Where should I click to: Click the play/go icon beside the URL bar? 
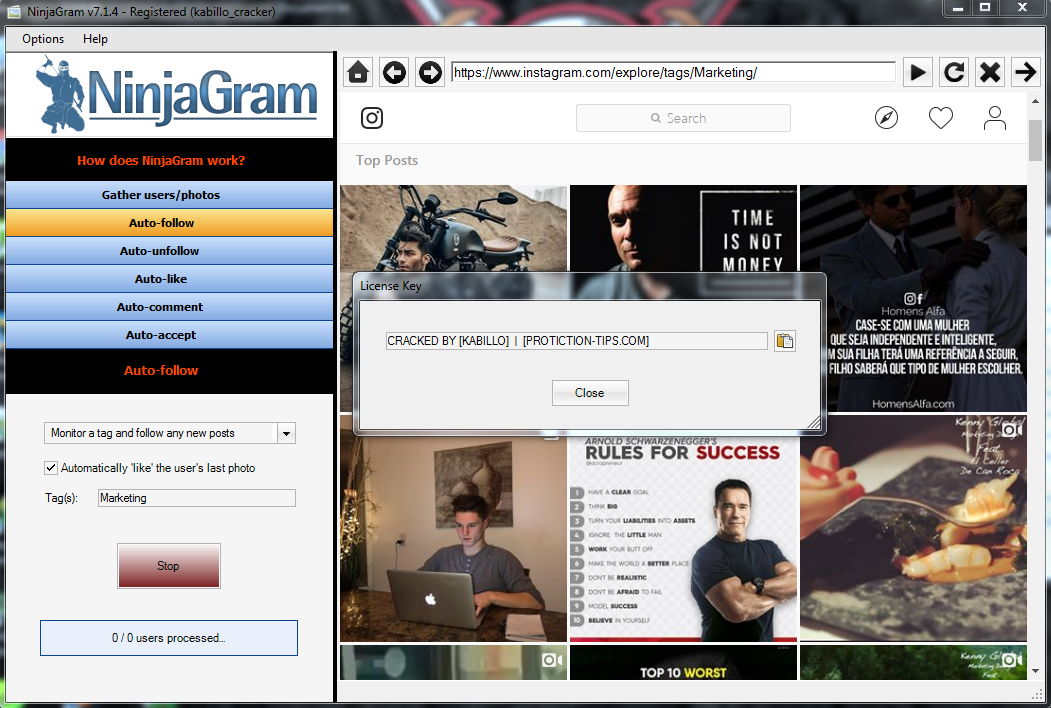918,72
